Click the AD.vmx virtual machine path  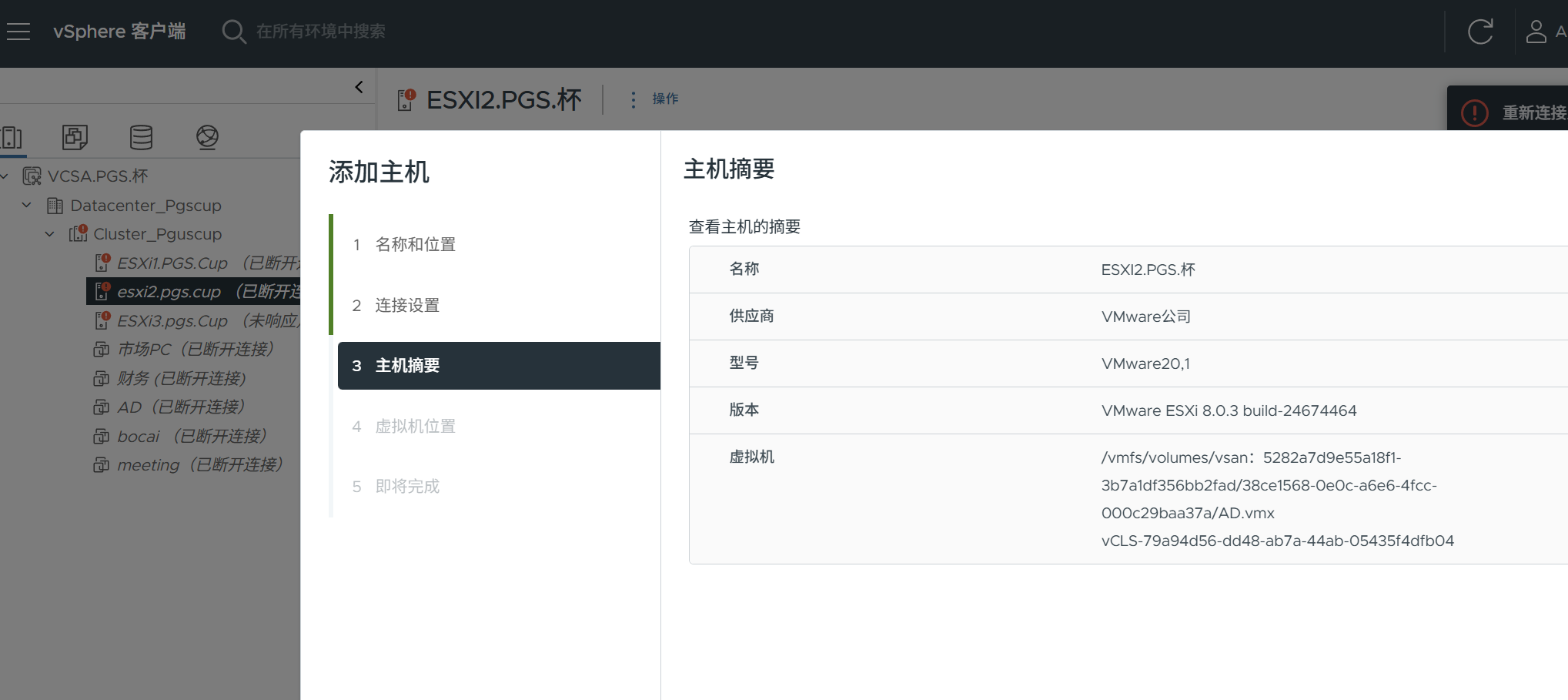click(1269, 485)
